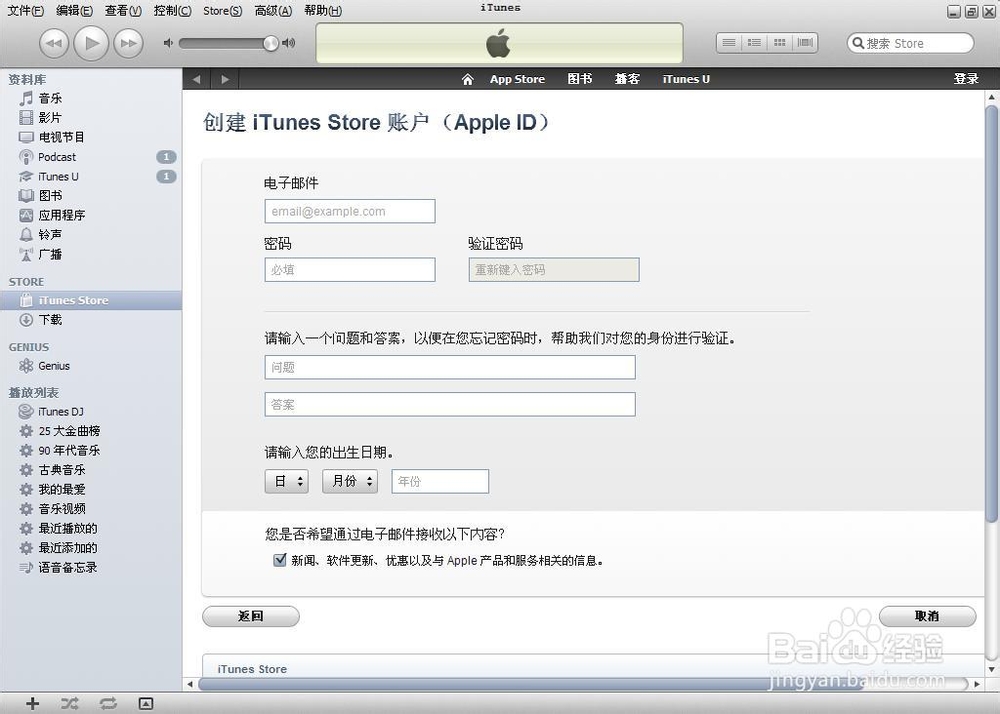
Task: Click the Home icon in the Store navigation bar
Action: [x=467, y=78]
